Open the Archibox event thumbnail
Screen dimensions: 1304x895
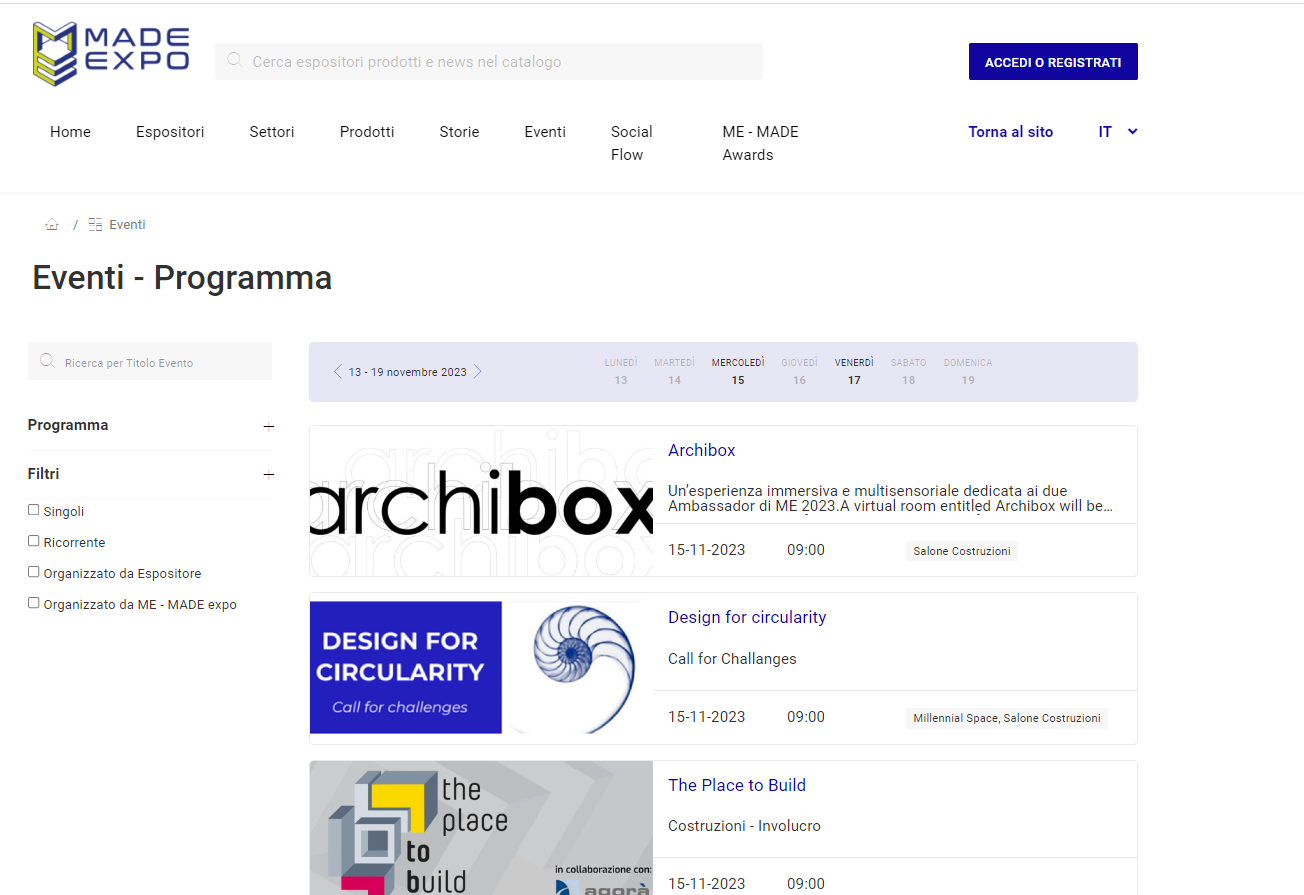(481, 501)
